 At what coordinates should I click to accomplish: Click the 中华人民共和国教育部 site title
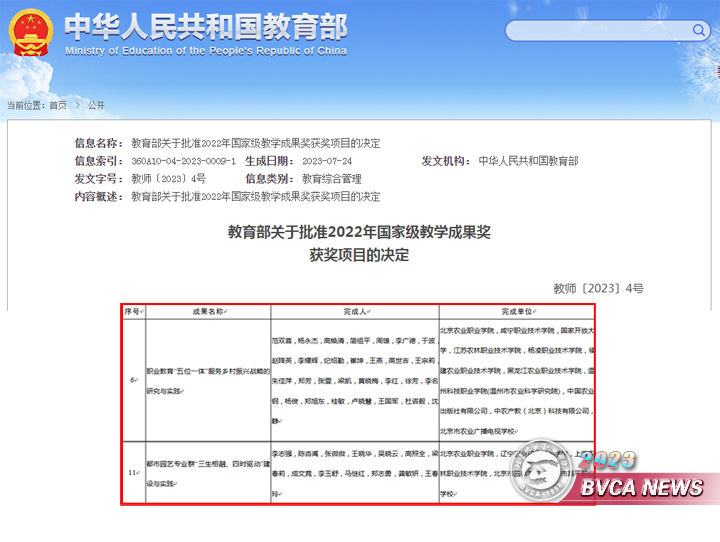point(206,26)
